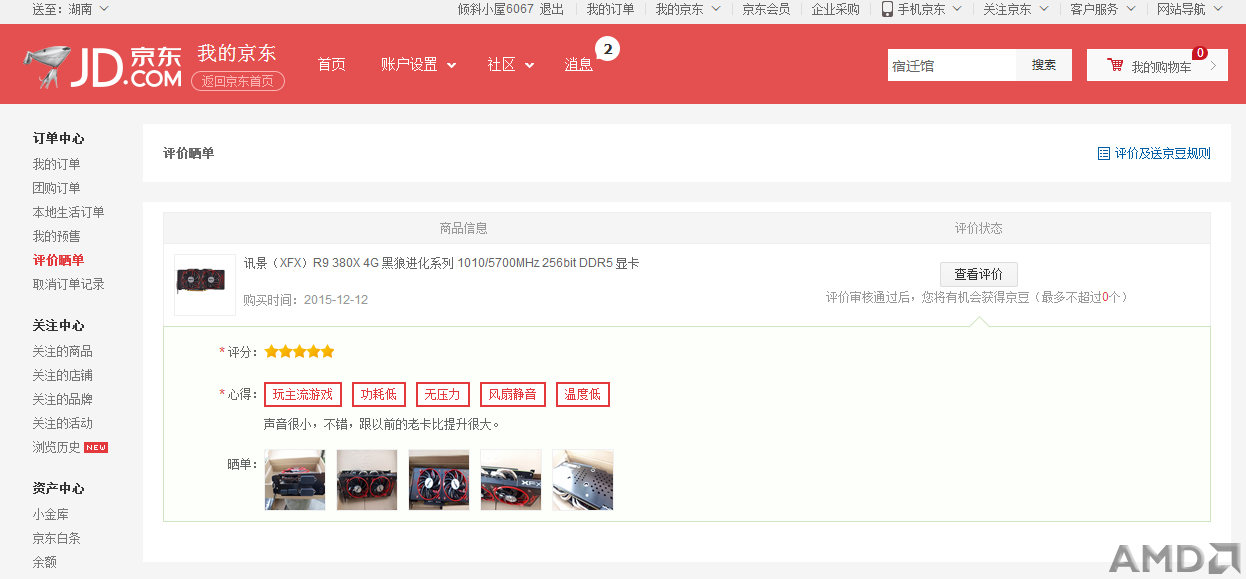The image size is (1246, 579).
Task: Open 企业采购 link
Action: 835,9
